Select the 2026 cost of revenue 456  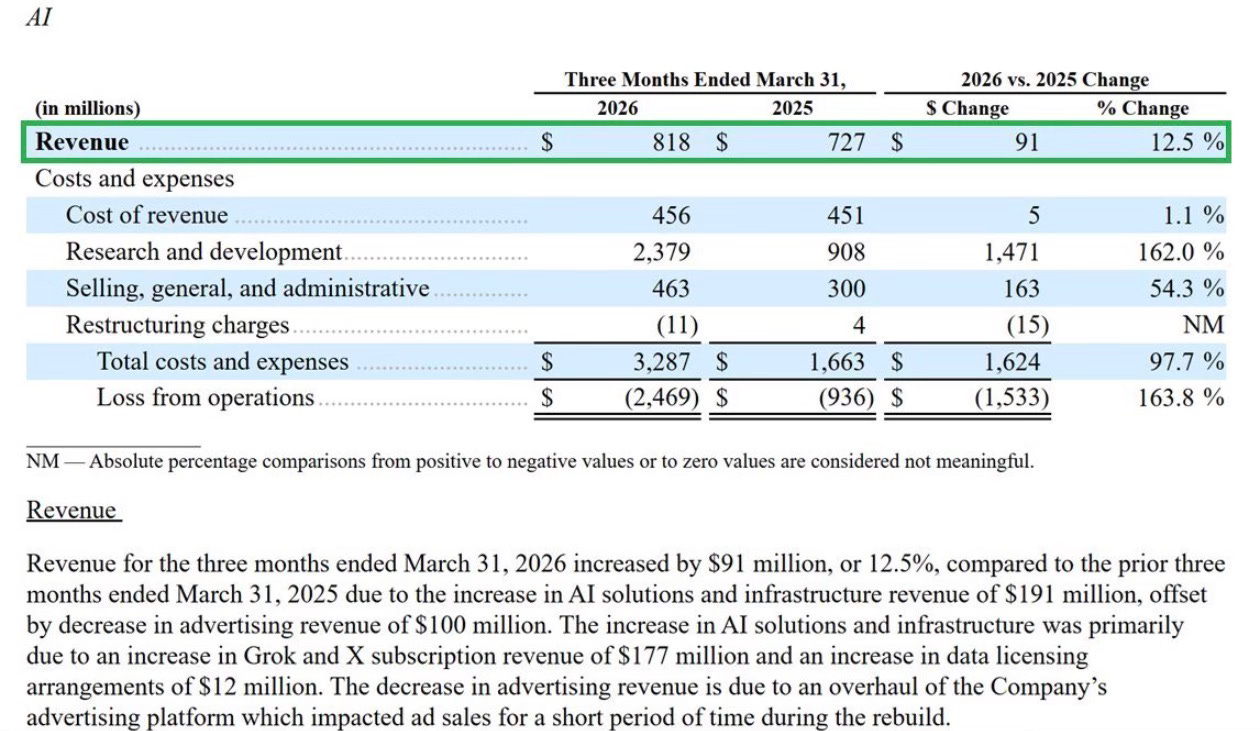(671, 215)
